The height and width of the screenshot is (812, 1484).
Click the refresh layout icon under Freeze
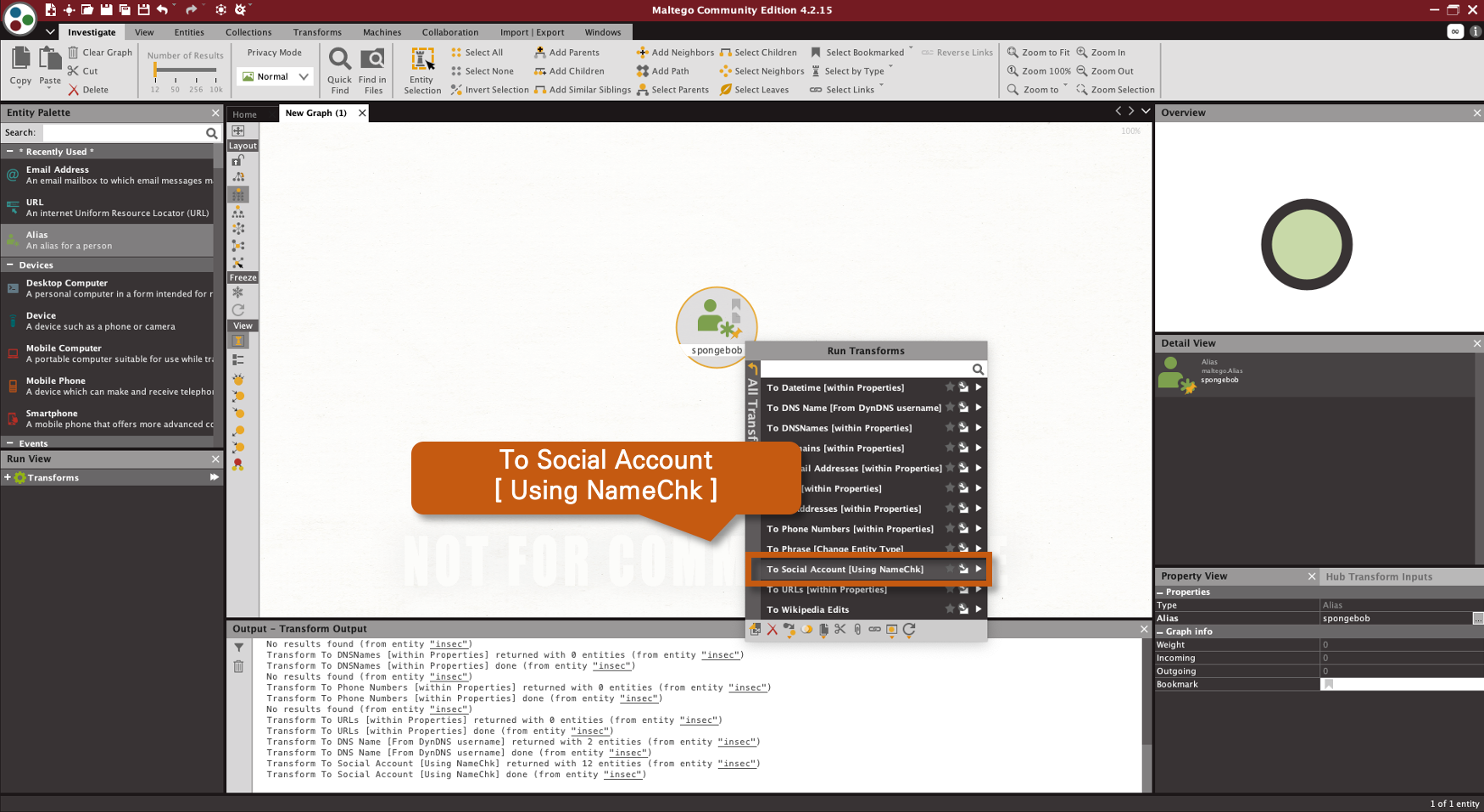238,310
